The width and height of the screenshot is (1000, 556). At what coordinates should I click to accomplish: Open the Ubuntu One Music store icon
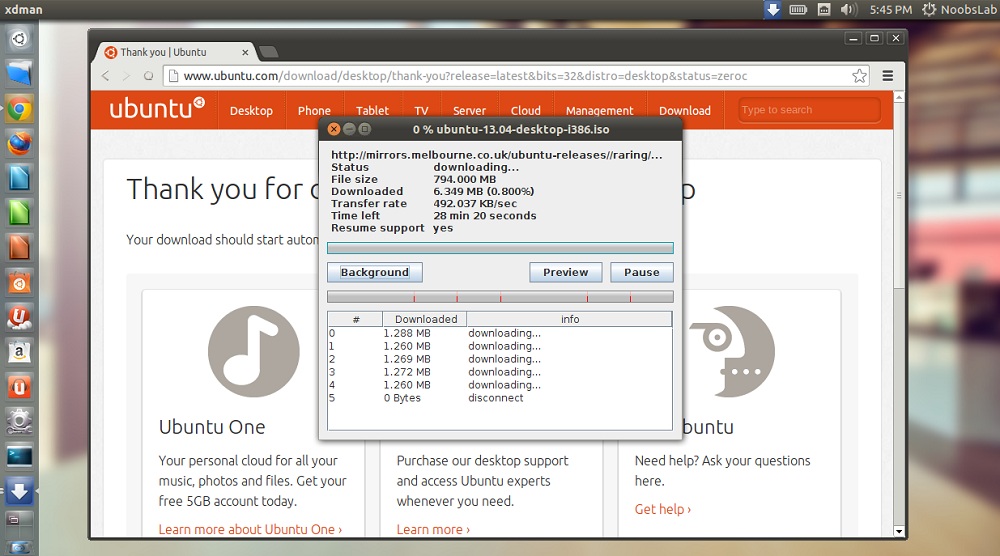click(x=19, y=386)
